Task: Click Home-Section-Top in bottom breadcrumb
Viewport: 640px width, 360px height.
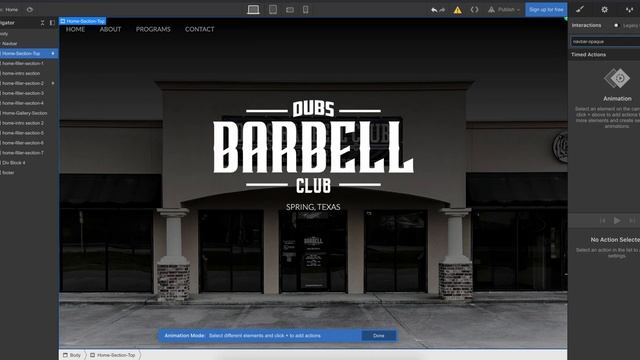Action: click(x=113, y=355)
